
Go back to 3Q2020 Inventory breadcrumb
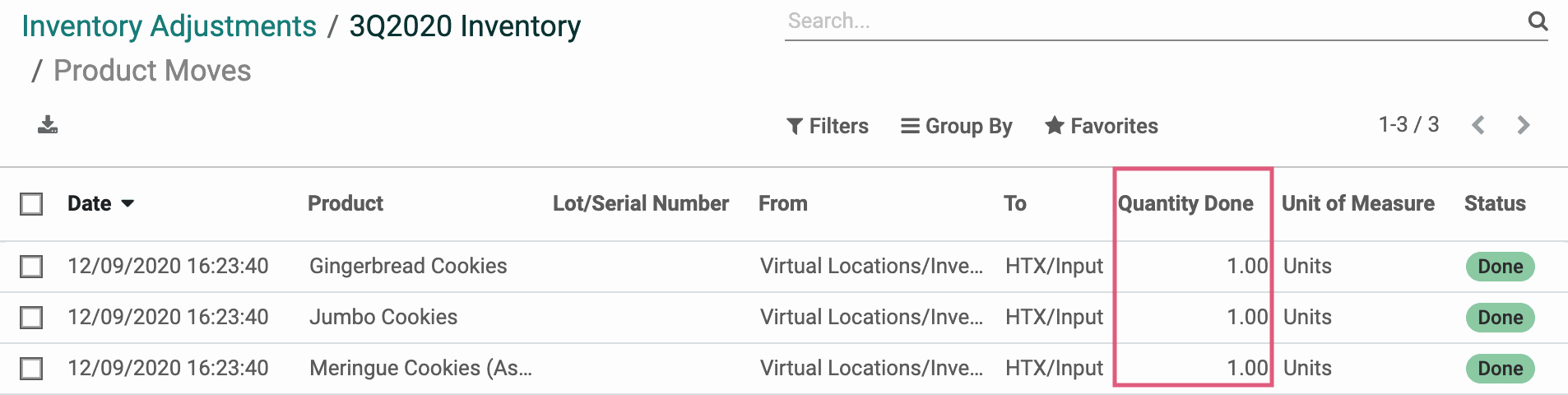(465, 26)
